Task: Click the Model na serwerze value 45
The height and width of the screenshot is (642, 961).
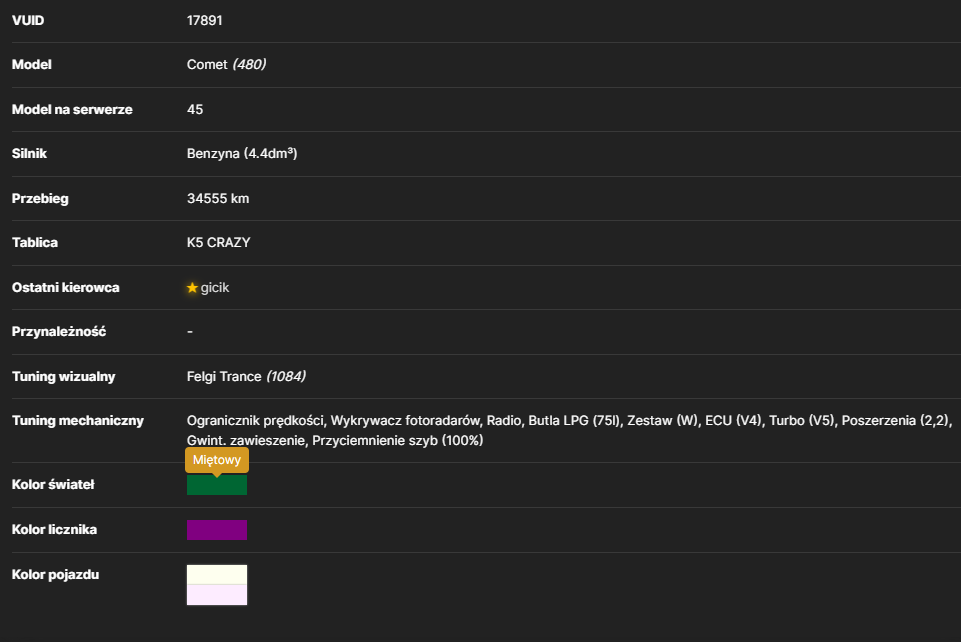Action: click(x=195, y=109)
